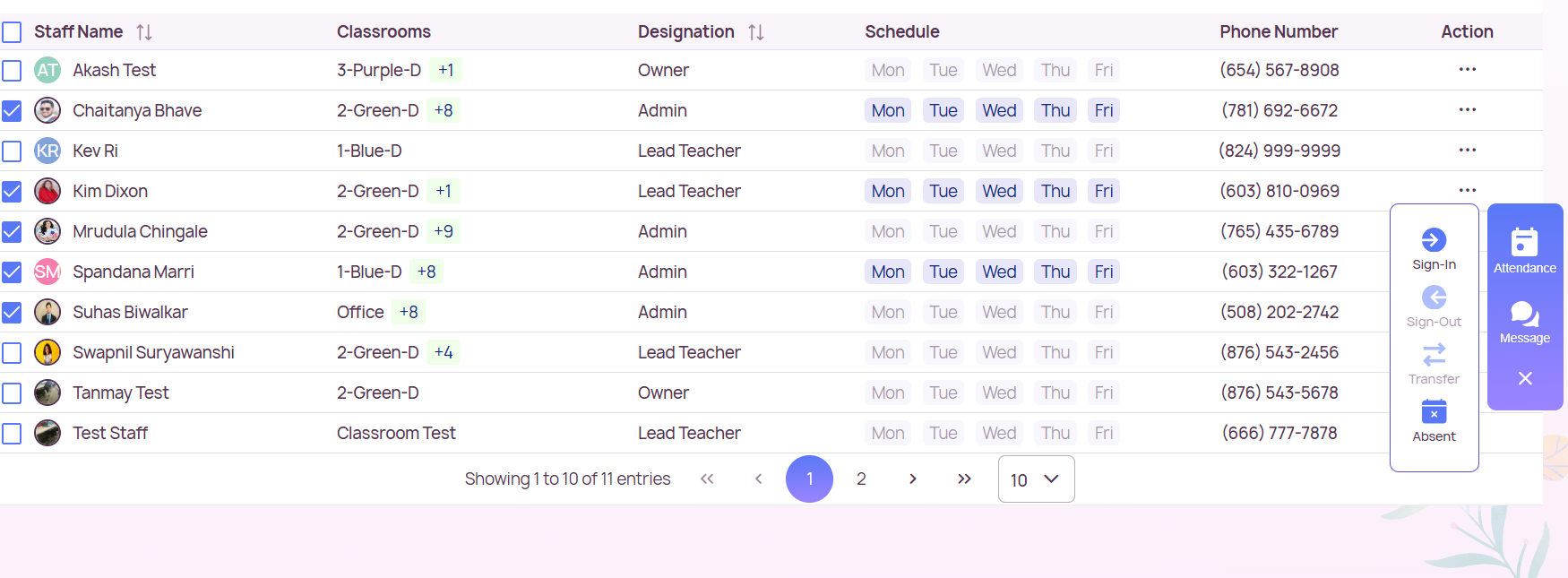1568x578 pixels.
Task: Jump to the last page
Action: pos(964,479)
